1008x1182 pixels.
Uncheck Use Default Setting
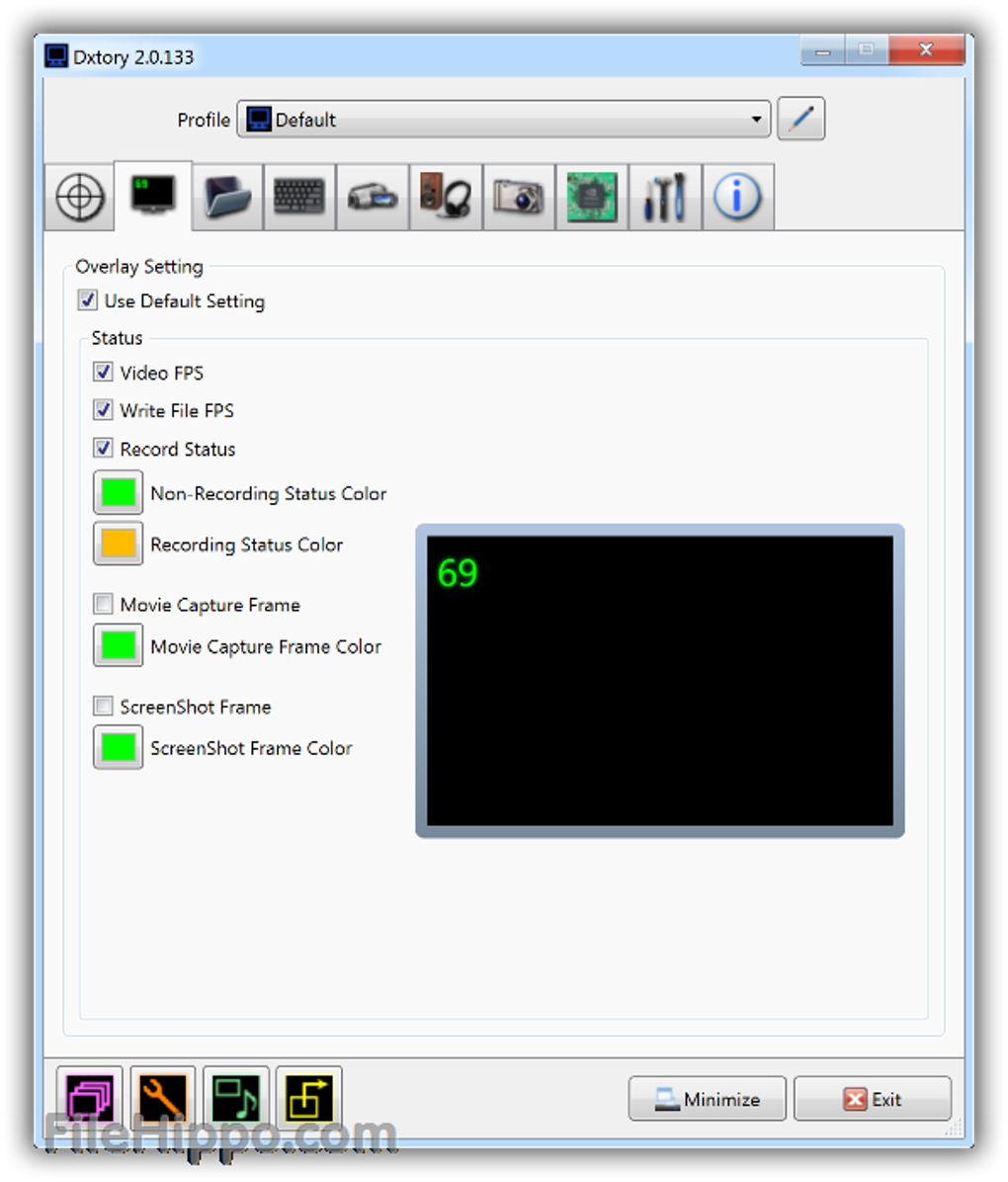tap(87, 300)
